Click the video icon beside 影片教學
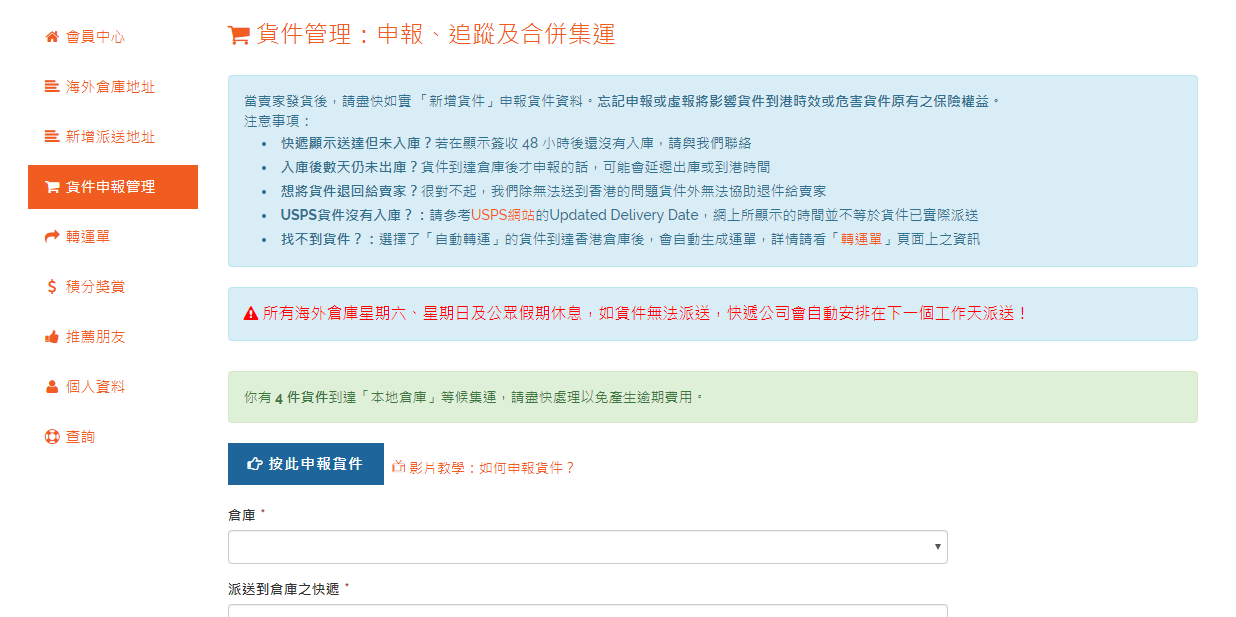 [398, 466]
